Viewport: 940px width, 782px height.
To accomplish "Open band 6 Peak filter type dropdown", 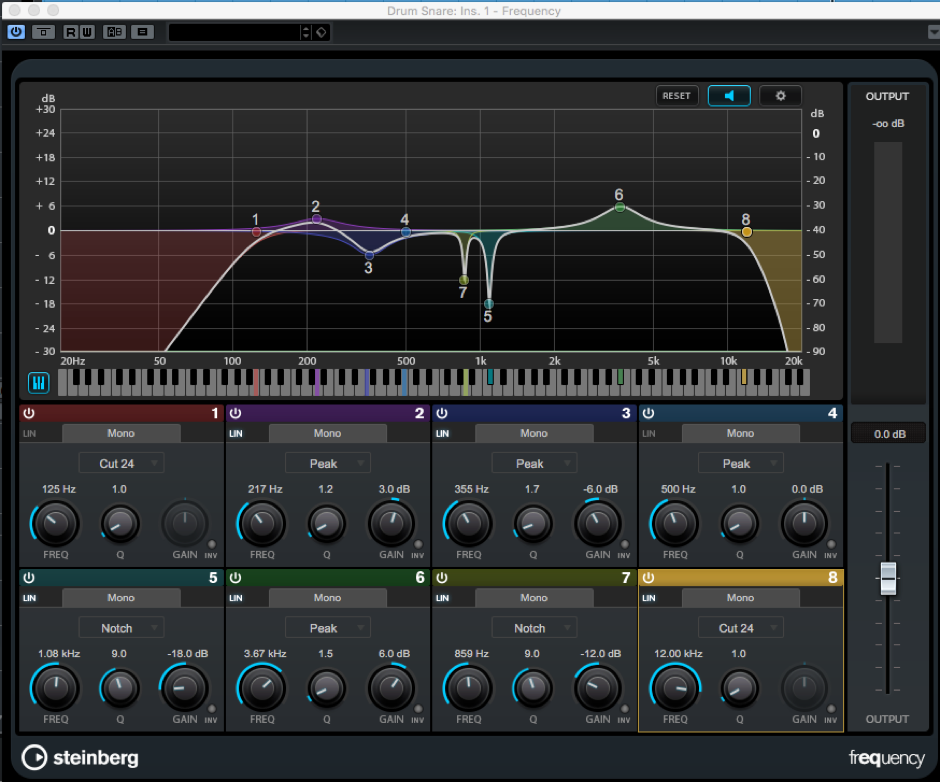I will pos(327,628).
